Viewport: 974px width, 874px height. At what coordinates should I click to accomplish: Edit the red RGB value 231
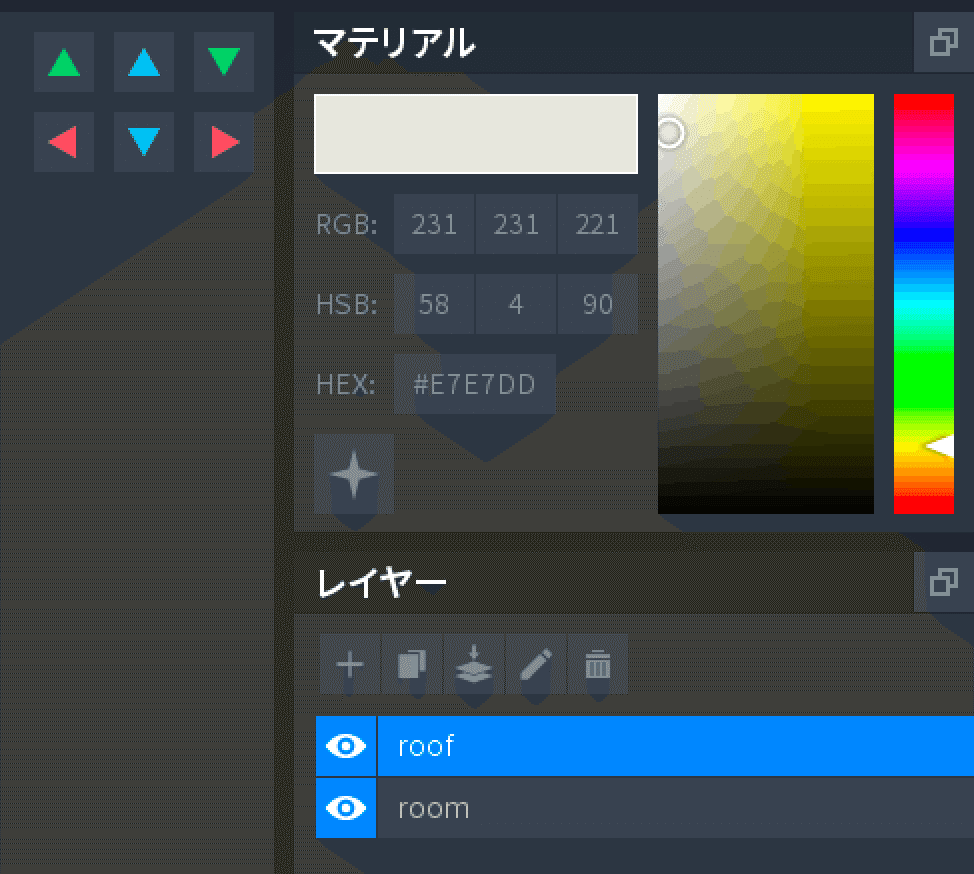click(434, 224)
